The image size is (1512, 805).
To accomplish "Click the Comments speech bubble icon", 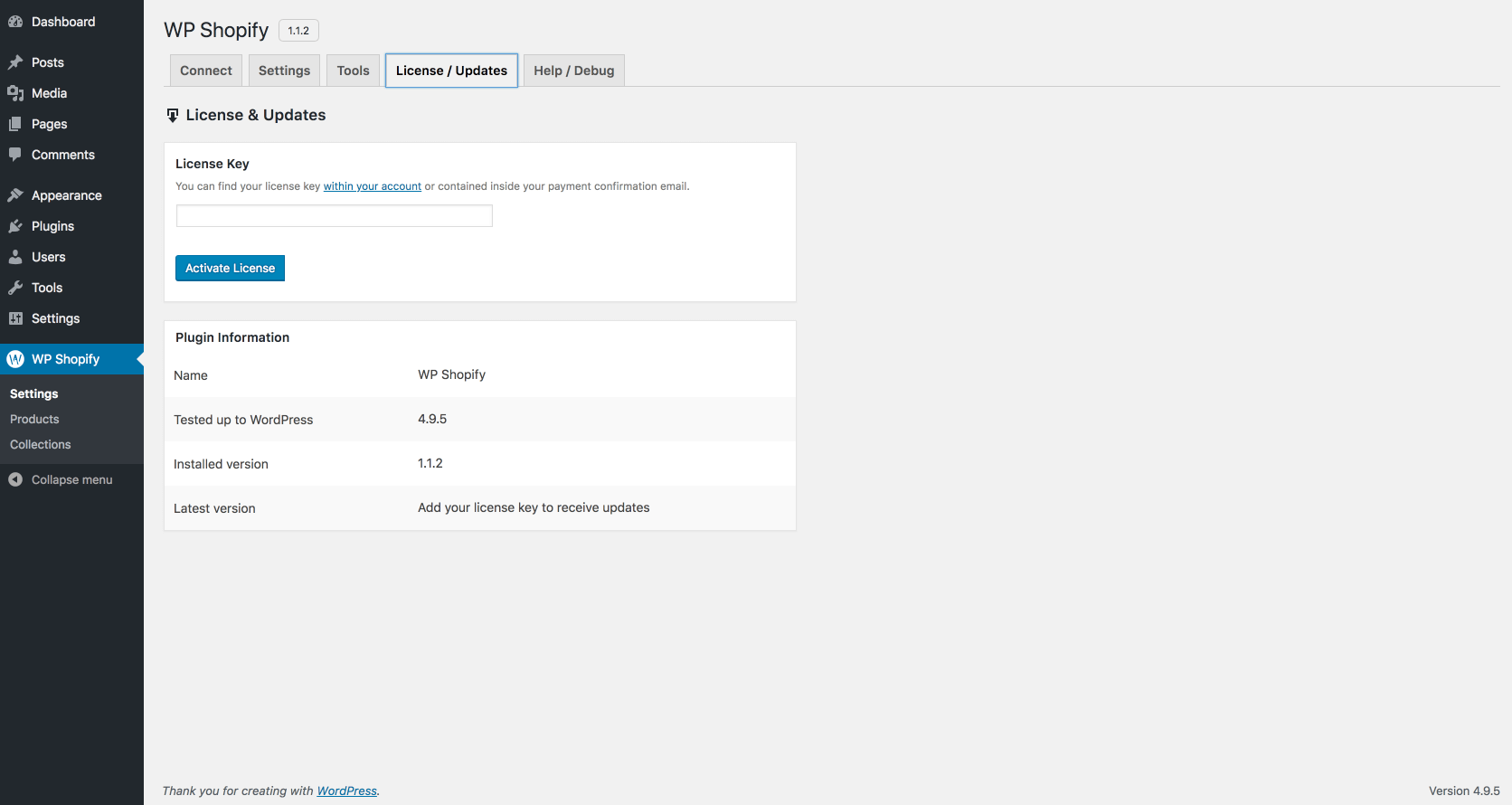I will pyautogui.click(x=15, y=155).
